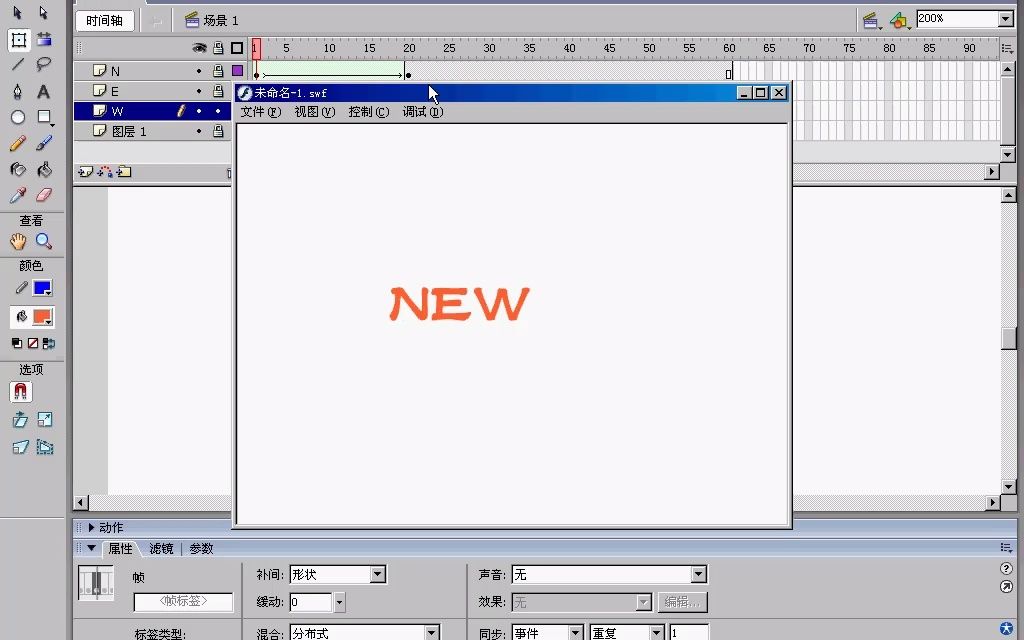This screenshot has width=1024, height=640.
Task: Hide layer E using the visibility column
Action: [x=199, y=90]
